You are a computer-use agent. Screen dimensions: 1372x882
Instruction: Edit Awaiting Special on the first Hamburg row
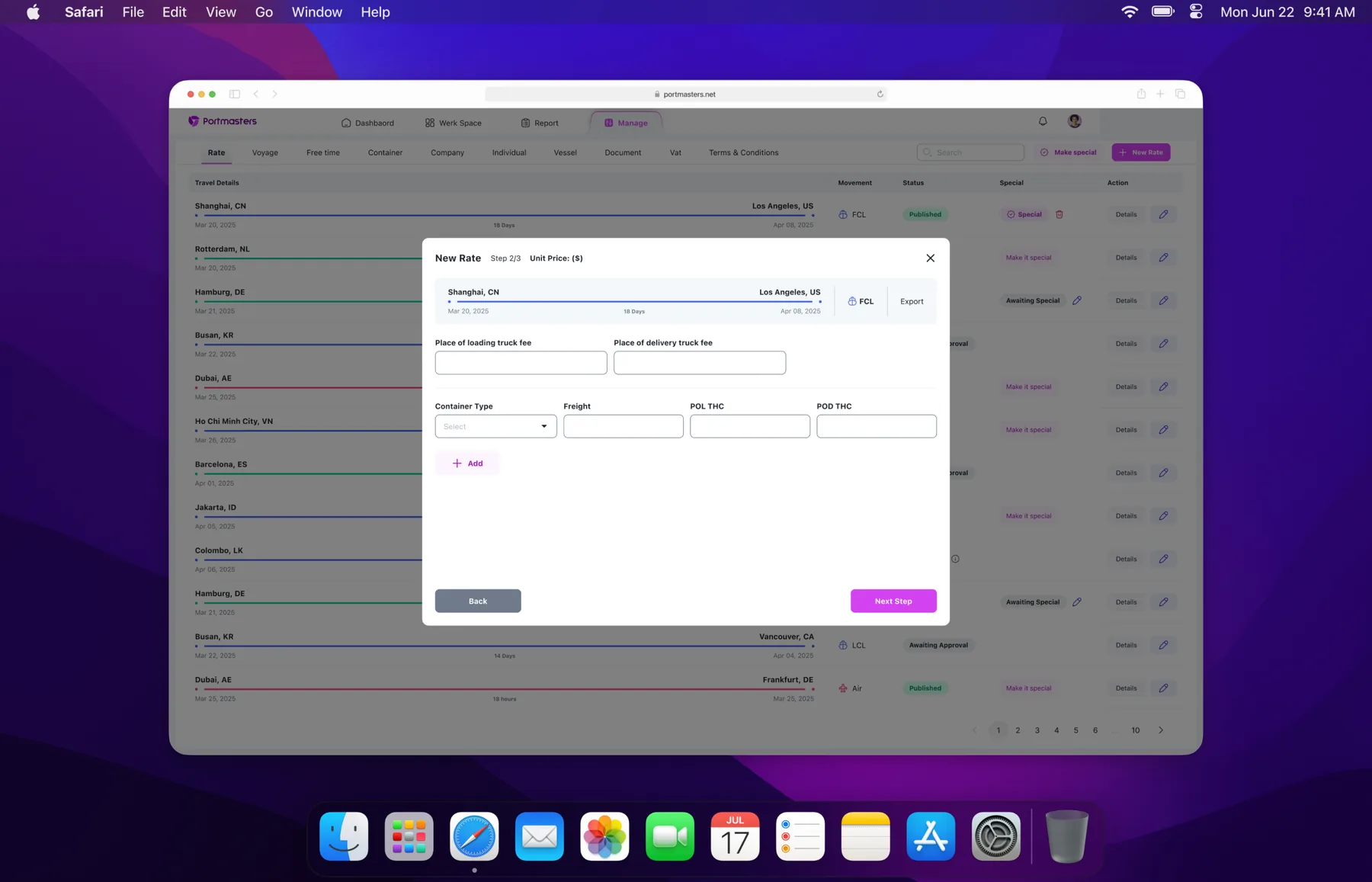coord(1077,300)
